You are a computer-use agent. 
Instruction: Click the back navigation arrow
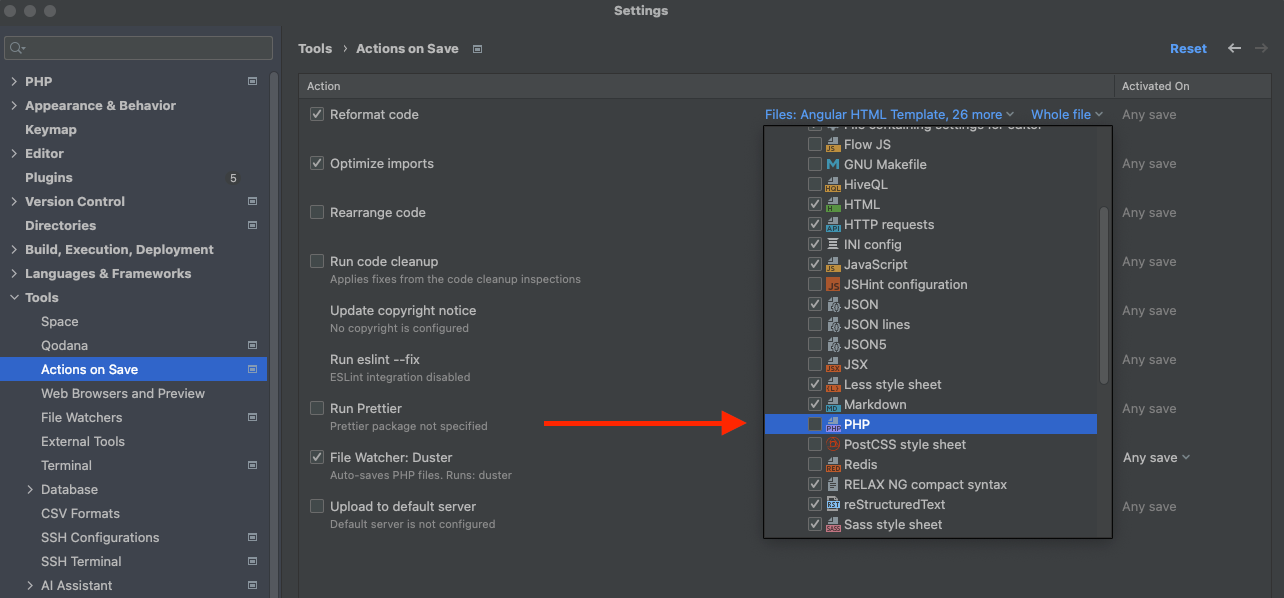[1234, 48]
